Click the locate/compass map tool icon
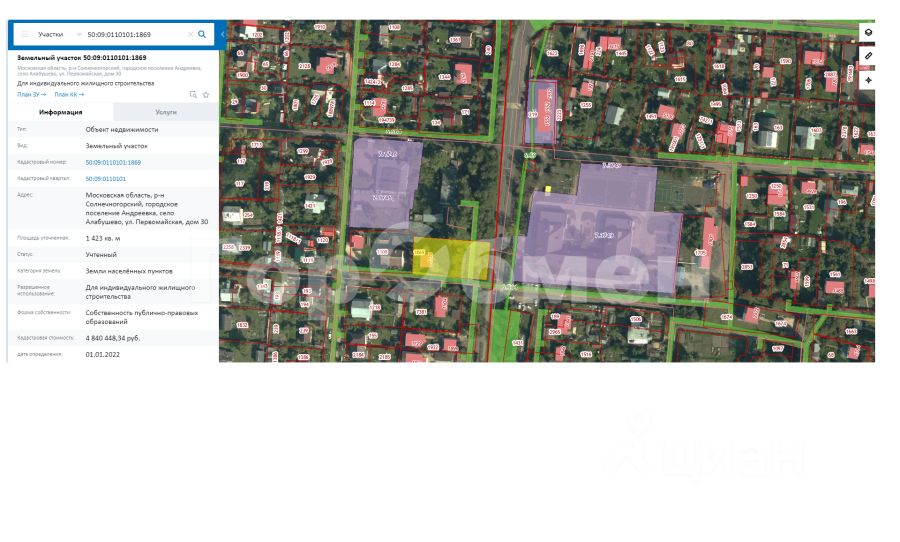 (x=868, y=80)
